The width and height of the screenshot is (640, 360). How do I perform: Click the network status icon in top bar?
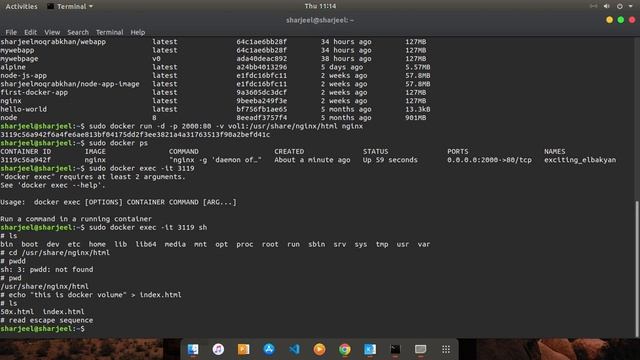click(x=593, y=6)
